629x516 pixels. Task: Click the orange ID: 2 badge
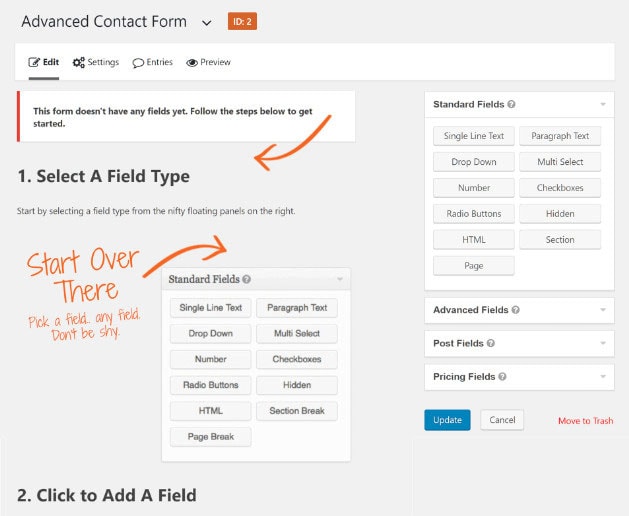click(x=242, y=21)
